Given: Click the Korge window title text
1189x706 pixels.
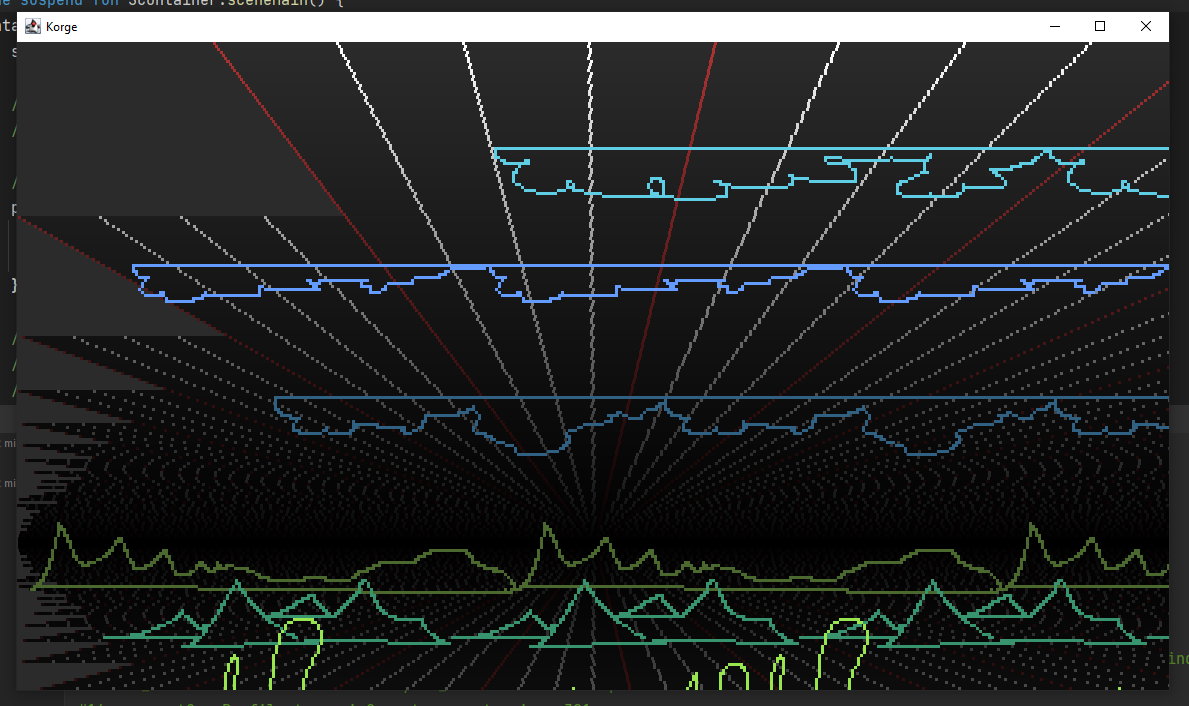Looking at the screenshot, I should click(x=61, y=27).
